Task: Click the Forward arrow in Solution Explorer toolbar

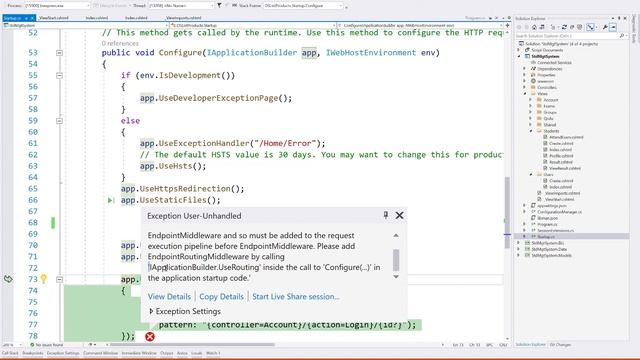Action: [527, 27]
